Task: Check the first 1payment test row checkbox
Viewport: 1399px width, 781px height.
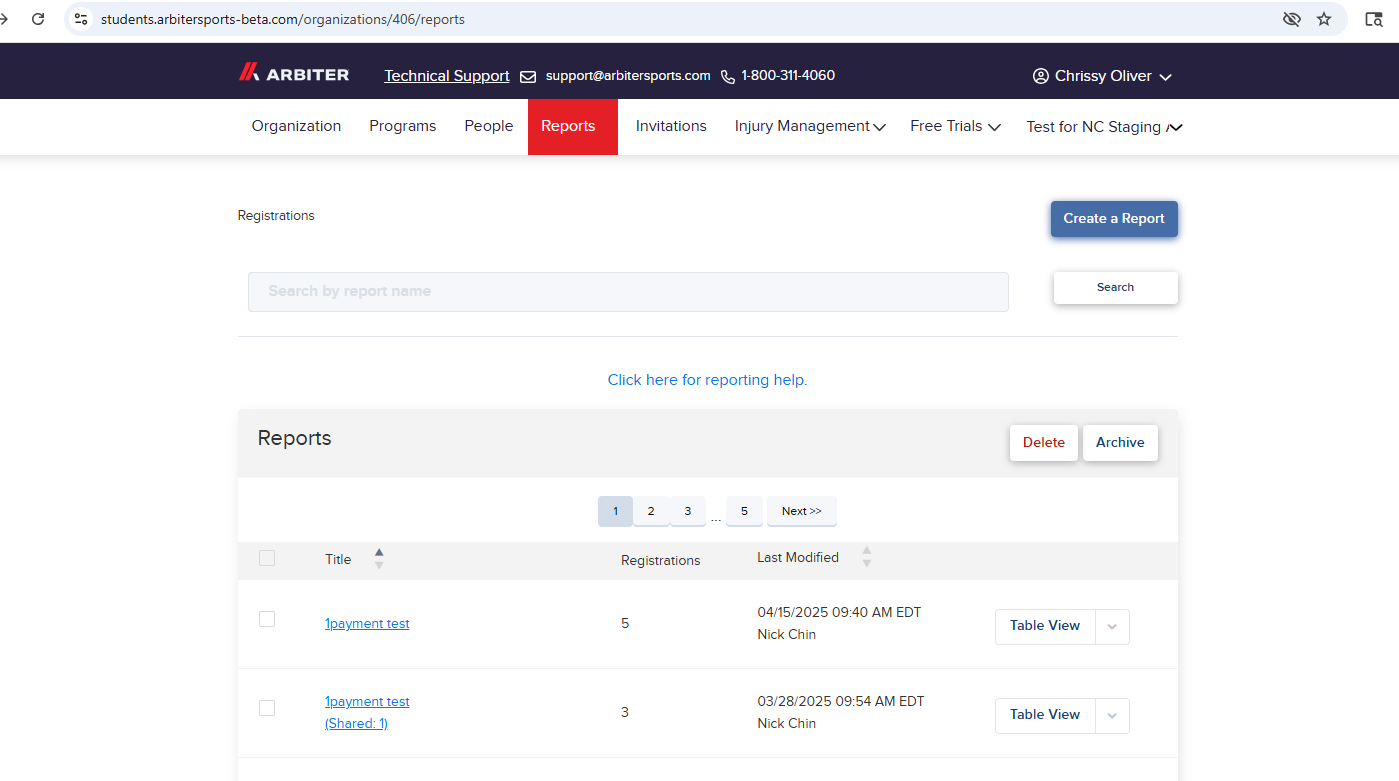Action: click(x=267, y=619)
